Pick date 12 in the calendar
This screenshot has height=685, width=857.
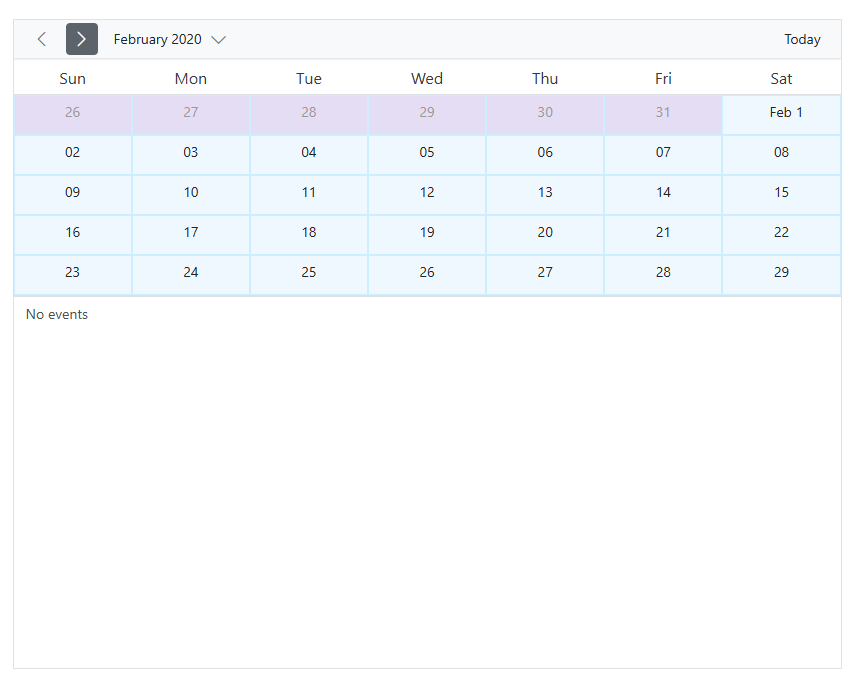click(427, 195)
